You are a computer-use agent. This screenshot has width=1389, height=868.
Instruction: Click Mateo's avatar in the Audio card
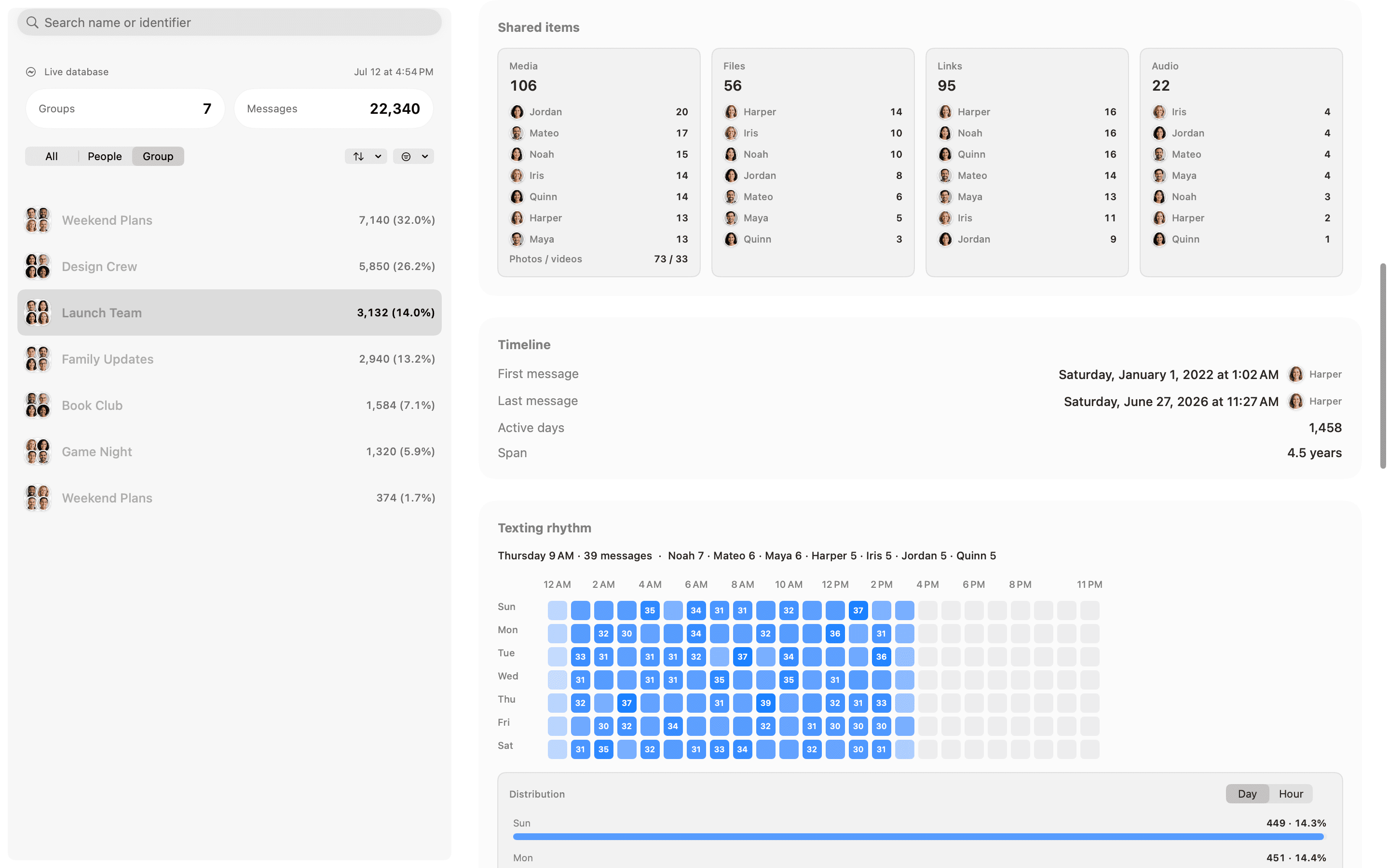click(1159, 154)
